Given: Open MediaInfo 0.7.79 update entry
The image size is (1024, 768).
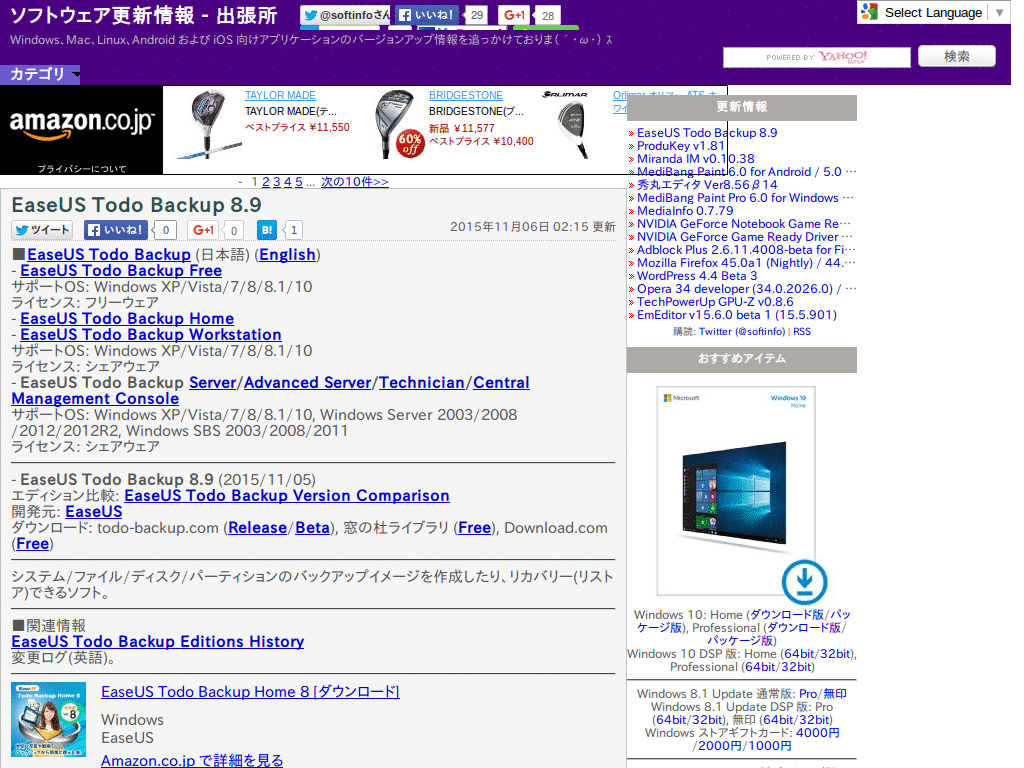Looking at the screenshot, I should [x=685, y=211].
